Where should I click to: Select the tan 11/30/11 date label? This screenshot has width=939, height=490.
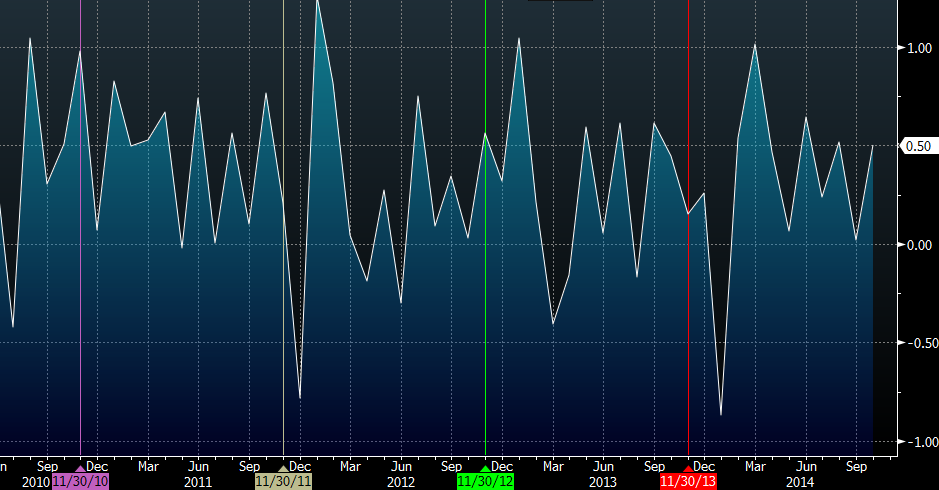pyautogui.click(x=283, y=481)
